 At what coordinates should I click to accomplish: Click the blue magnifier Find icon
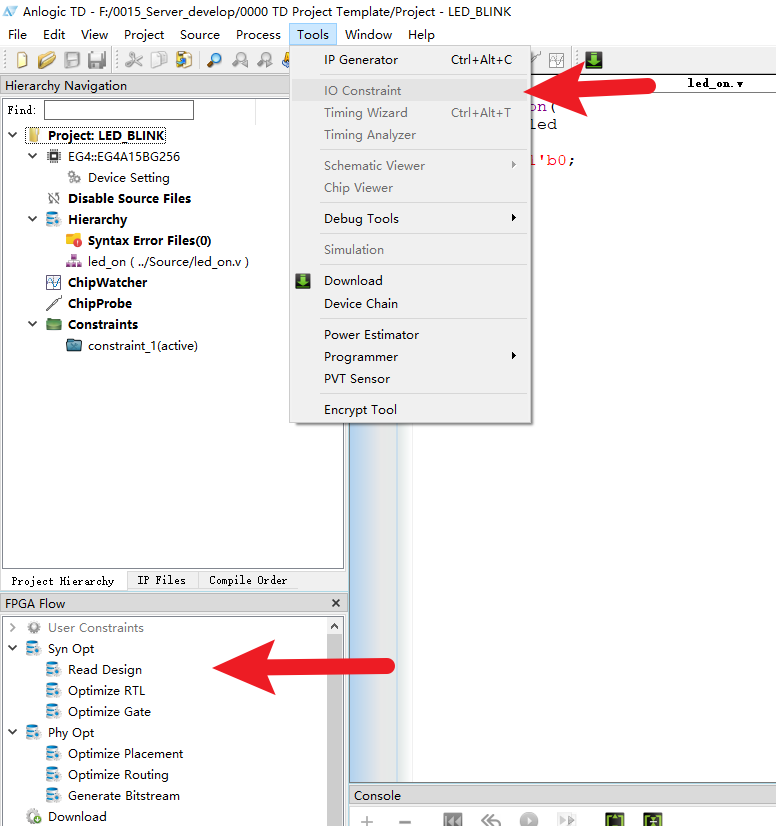point(214,60)
